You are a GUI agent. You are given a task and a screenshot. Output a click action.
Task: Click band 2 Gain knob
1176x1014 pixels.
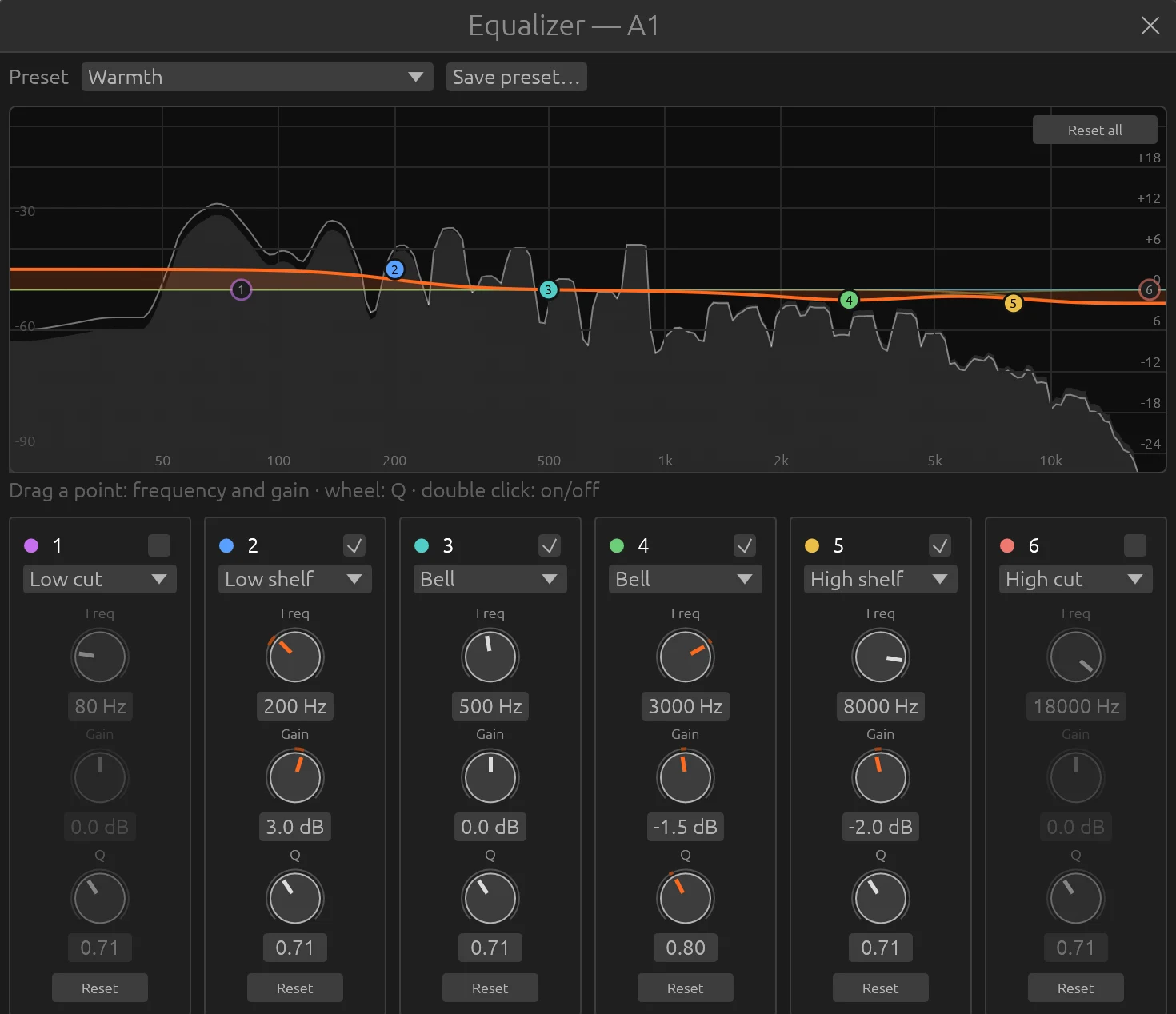pyautogui.click(x=295, y=776)
